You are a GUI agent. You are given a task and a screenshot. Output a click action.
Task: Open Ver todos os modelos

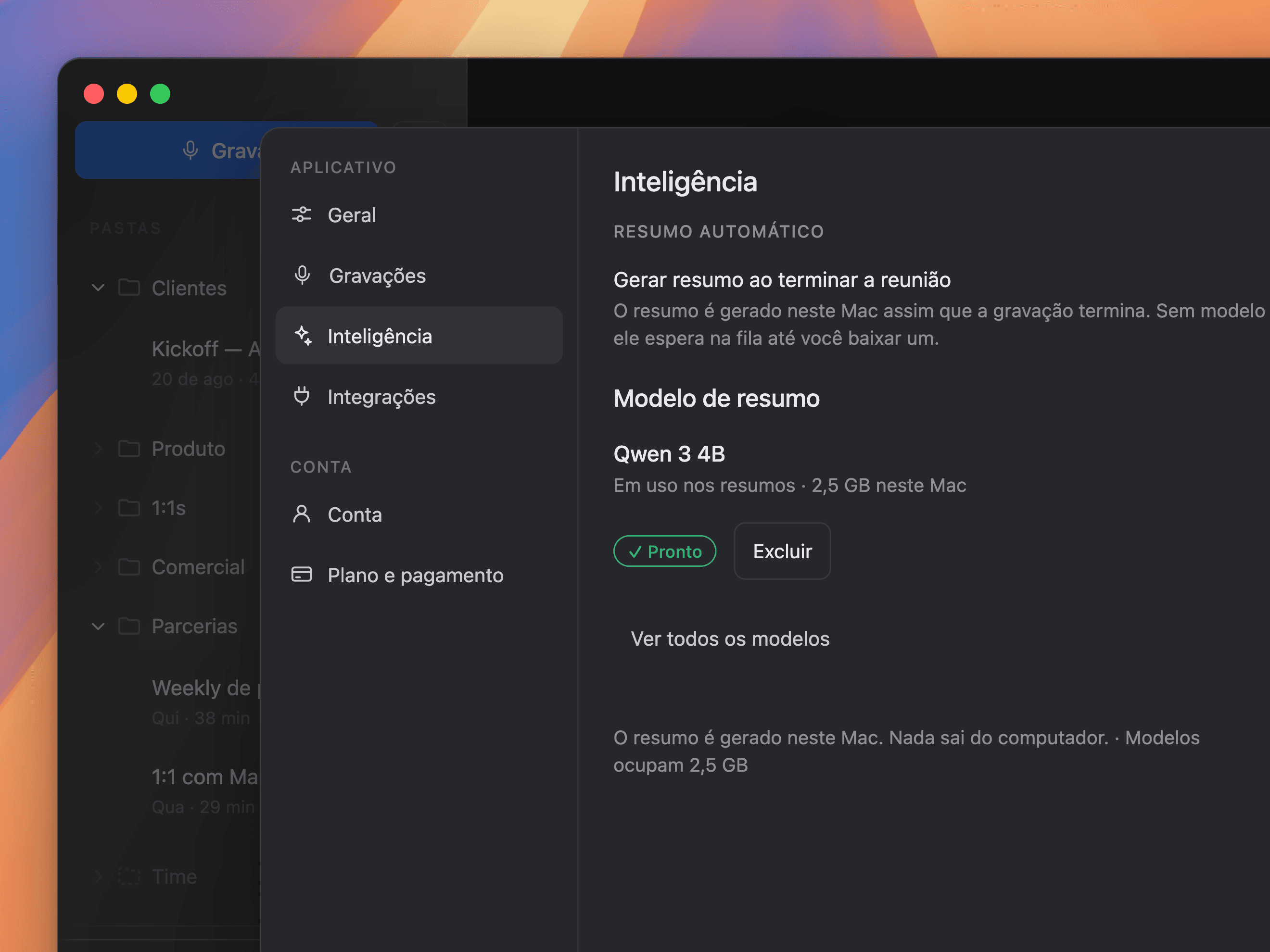730,639
